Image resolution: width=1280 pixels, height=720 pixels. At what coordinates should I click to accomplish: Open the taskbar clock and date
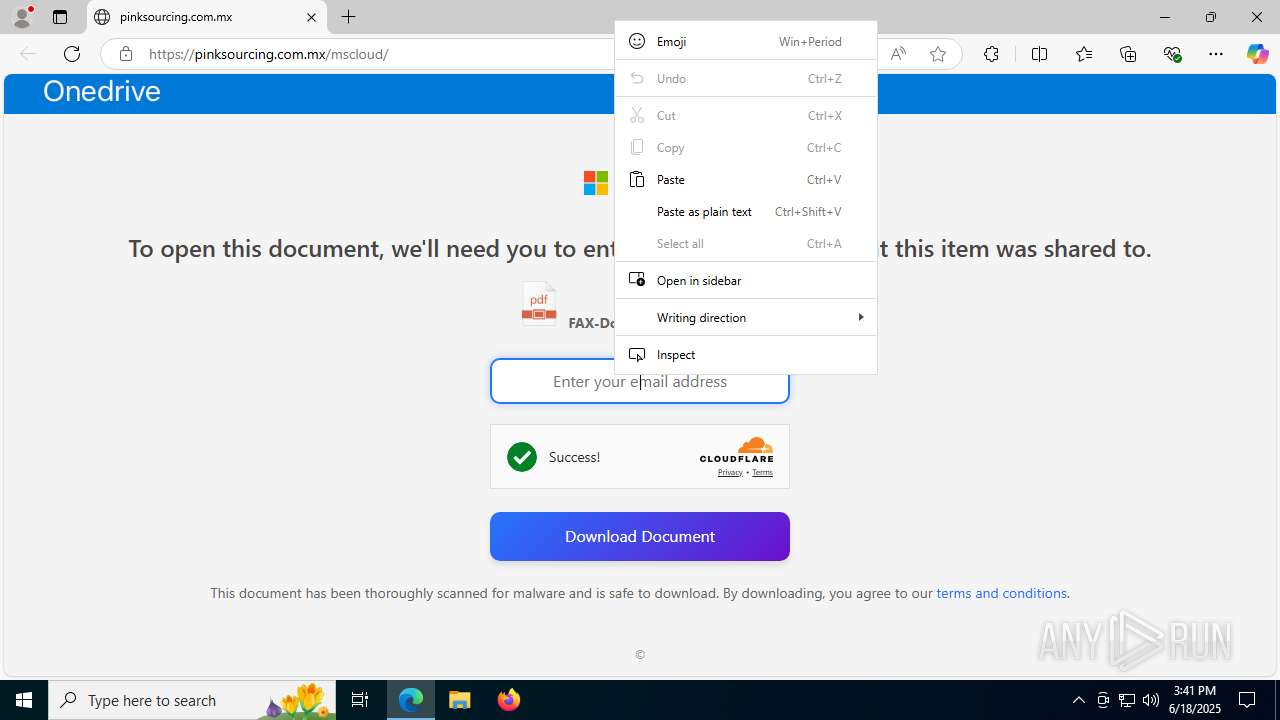pos(1195,700)
